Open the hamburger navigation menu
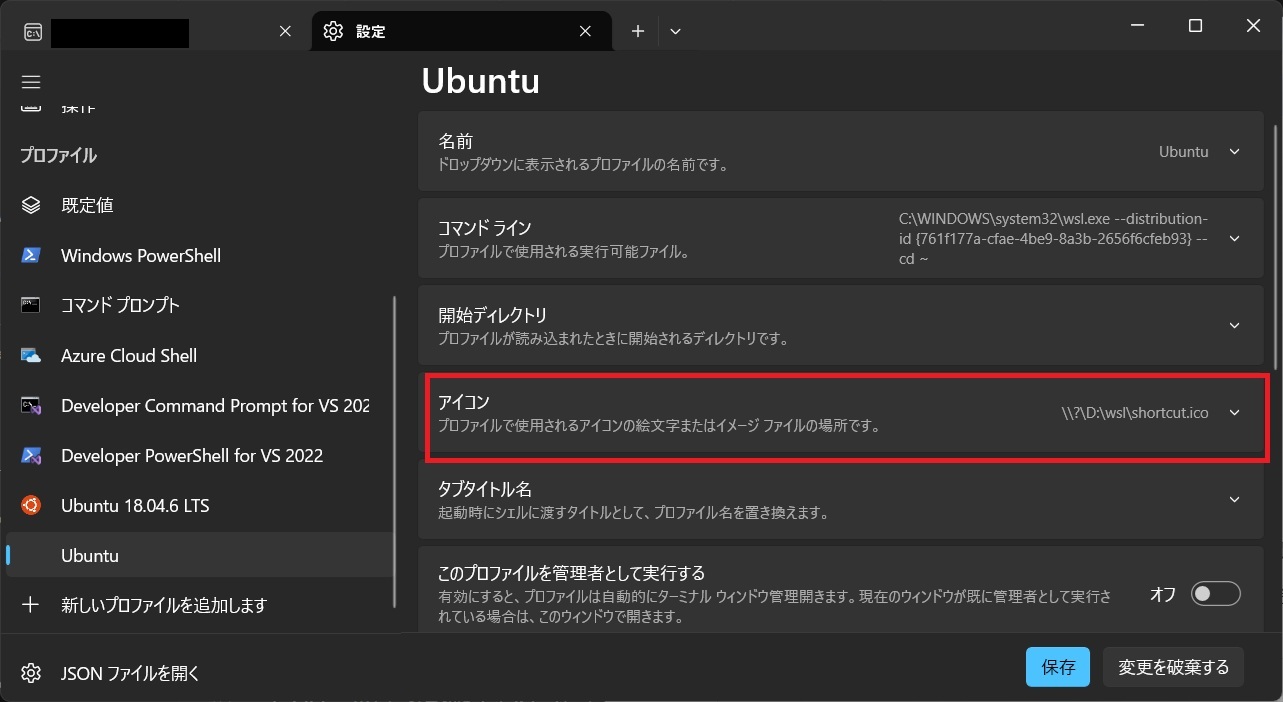The image size is (1283, 702). pos(31,82)
